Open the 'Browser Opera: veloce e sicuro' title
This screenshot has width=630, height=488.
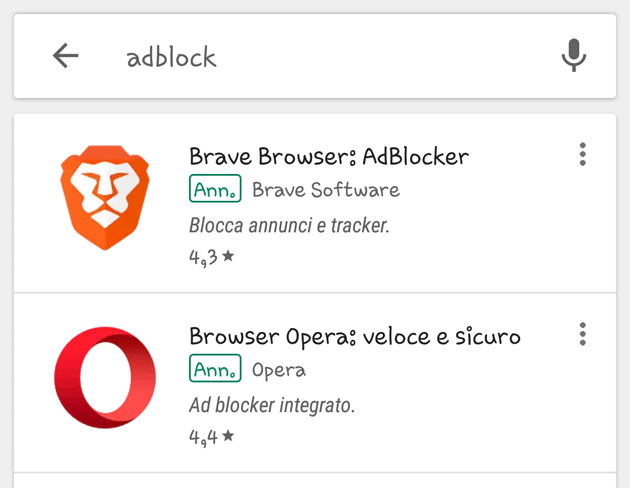coord(355,335)
